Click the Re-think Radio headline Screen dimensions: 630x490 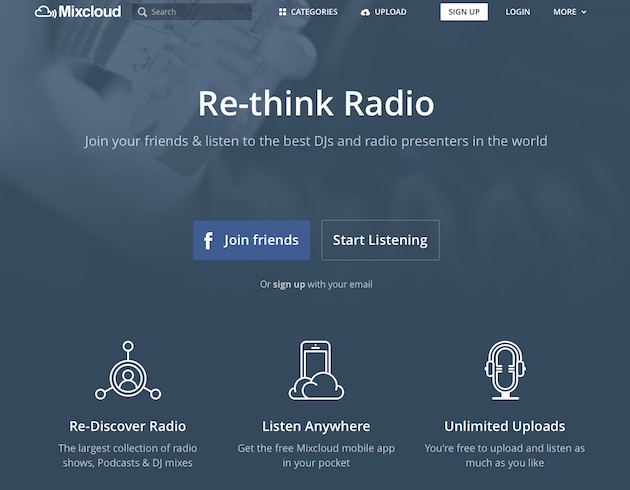(316, 103)
